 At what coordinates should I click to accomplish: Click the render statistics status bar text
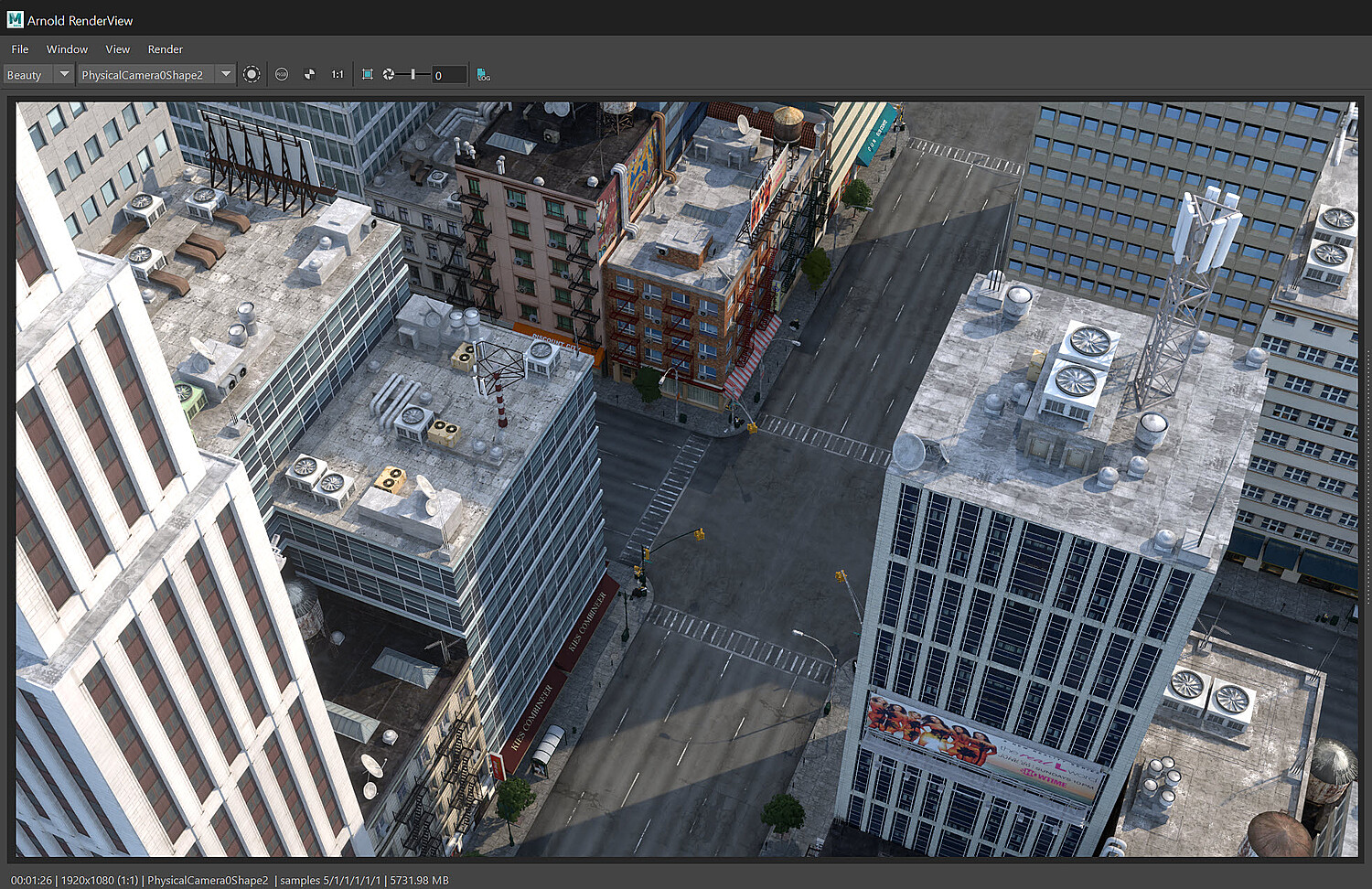(230, 880)
